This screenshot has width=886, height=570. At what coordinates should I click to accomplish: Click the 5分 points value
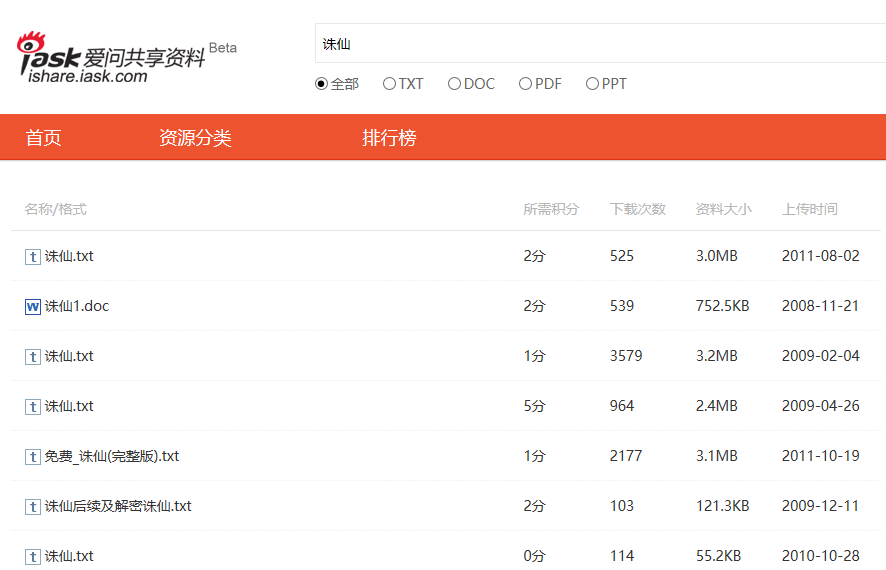pos(535,406)
